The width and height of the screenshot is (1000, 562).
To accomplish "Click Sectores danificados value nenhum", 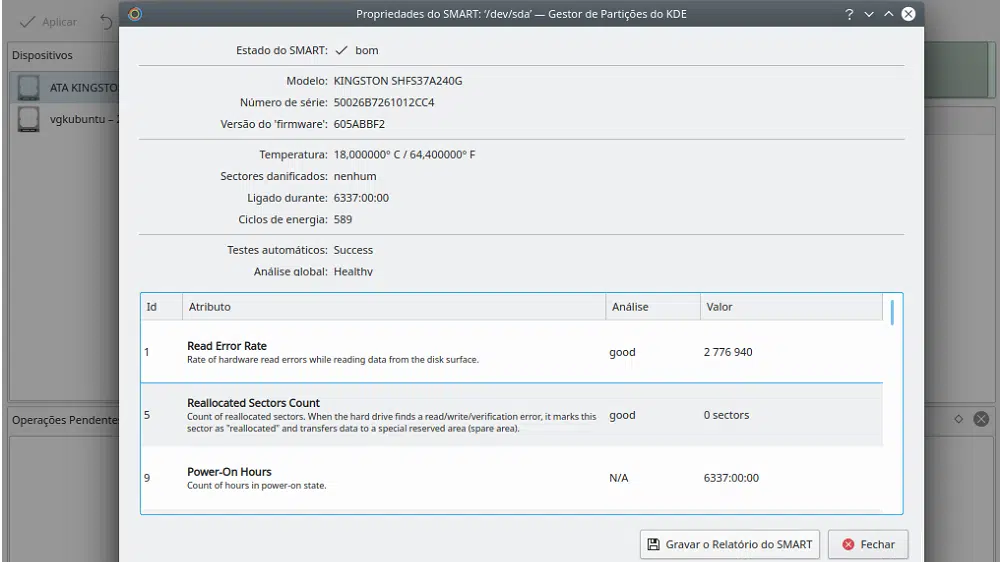I will (x=355, y=177).
